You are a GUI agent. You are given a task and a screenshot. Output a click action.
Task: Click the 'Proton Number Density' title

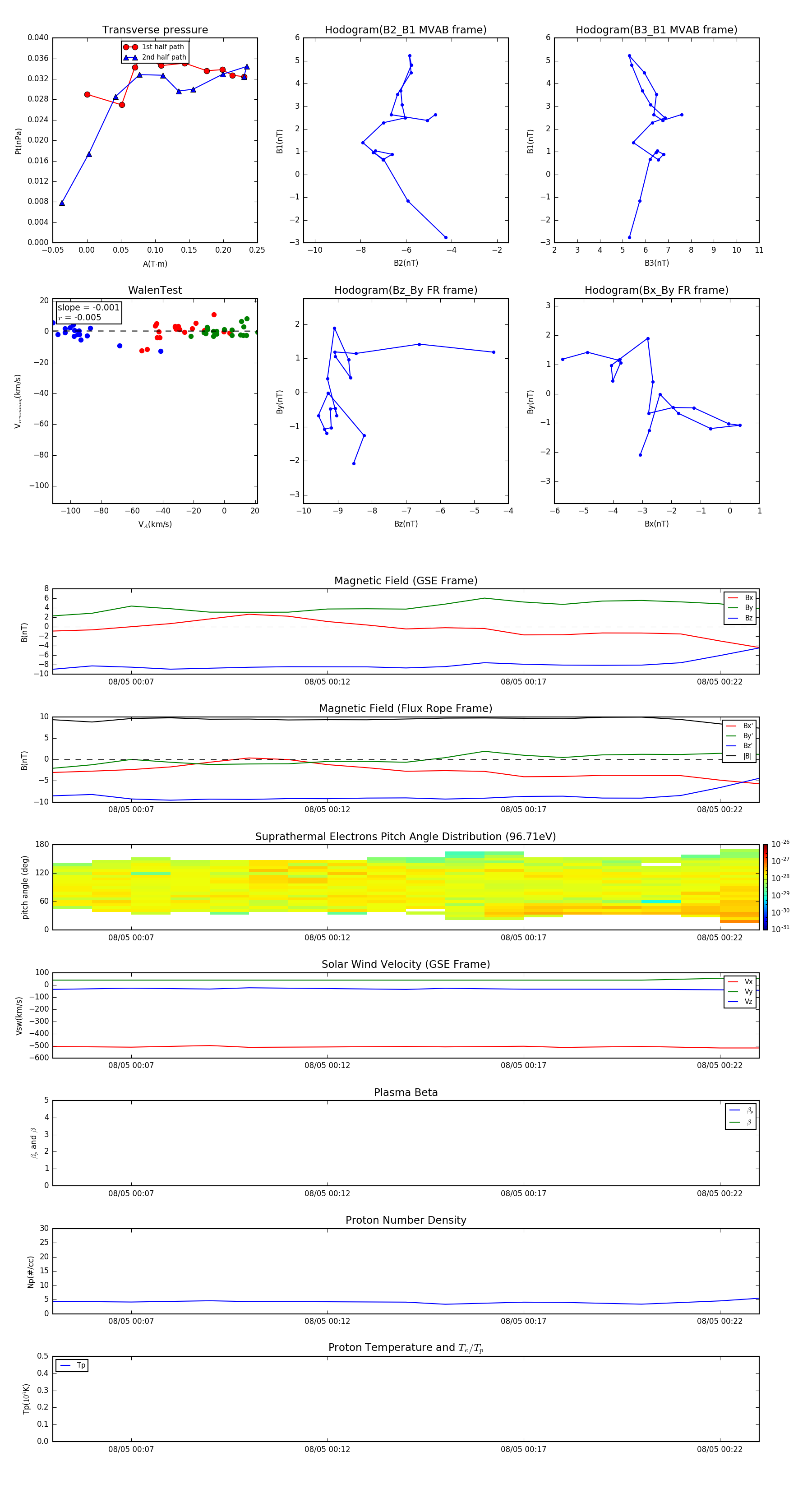pos(406,1220)
